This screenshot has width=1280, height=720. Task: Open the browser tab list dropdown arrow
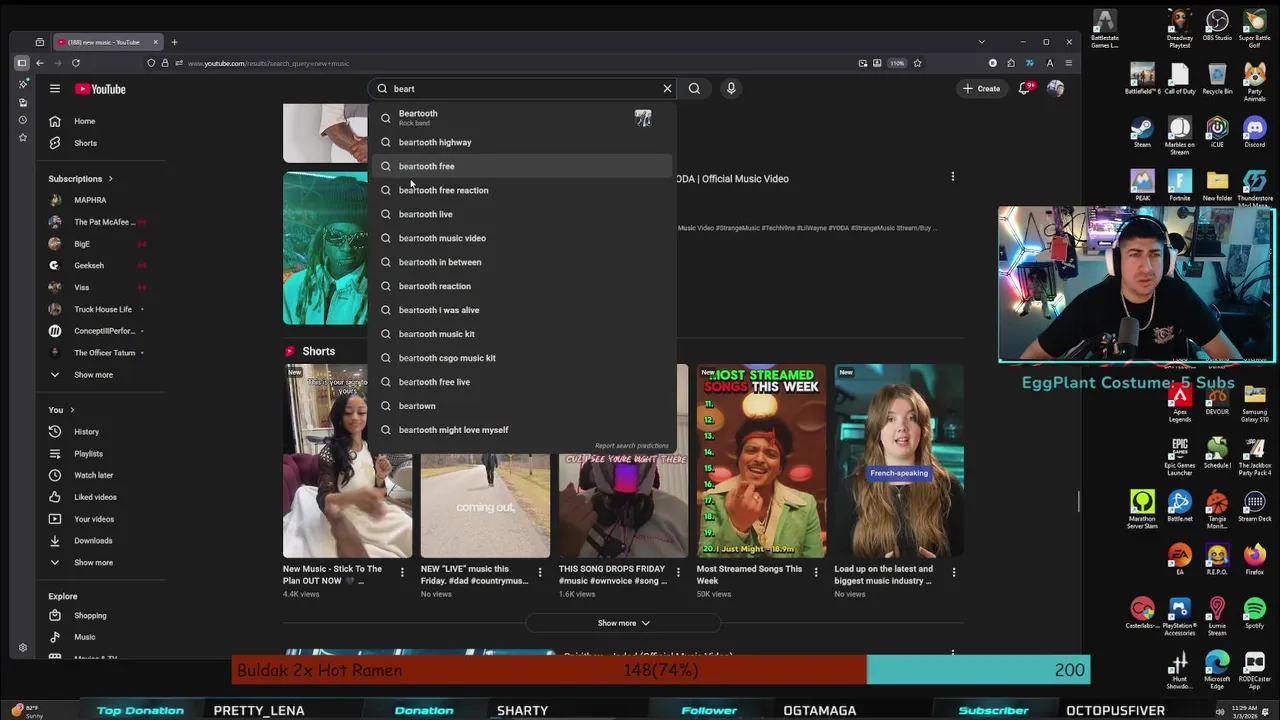pos(981,42)
